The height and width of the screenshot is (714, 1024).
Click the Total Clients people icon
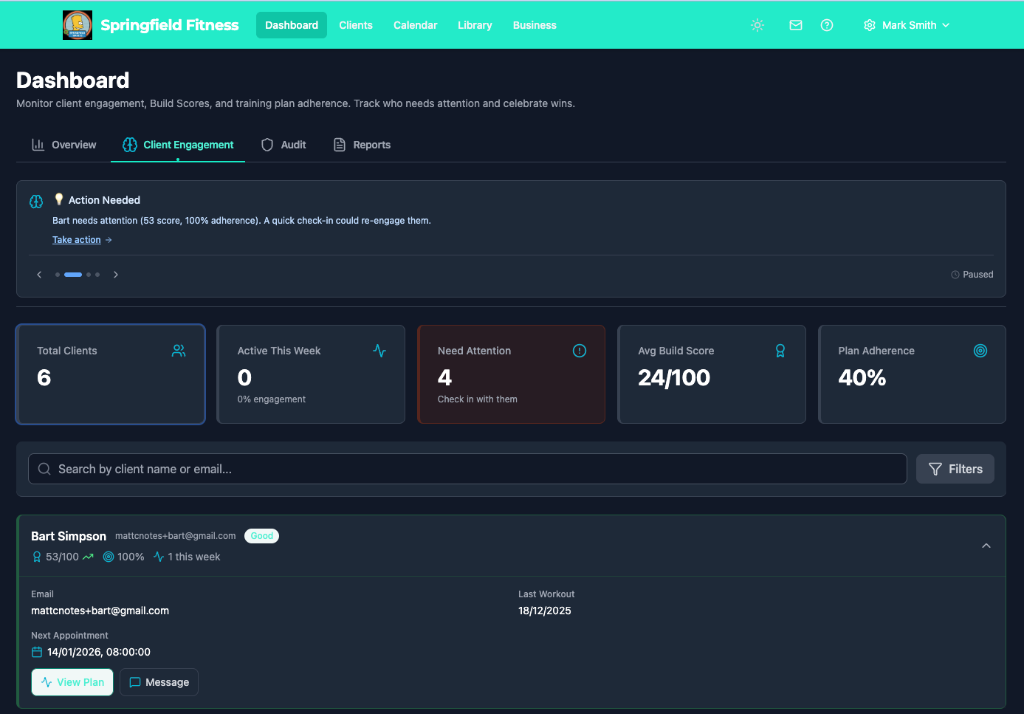point(178,351)
